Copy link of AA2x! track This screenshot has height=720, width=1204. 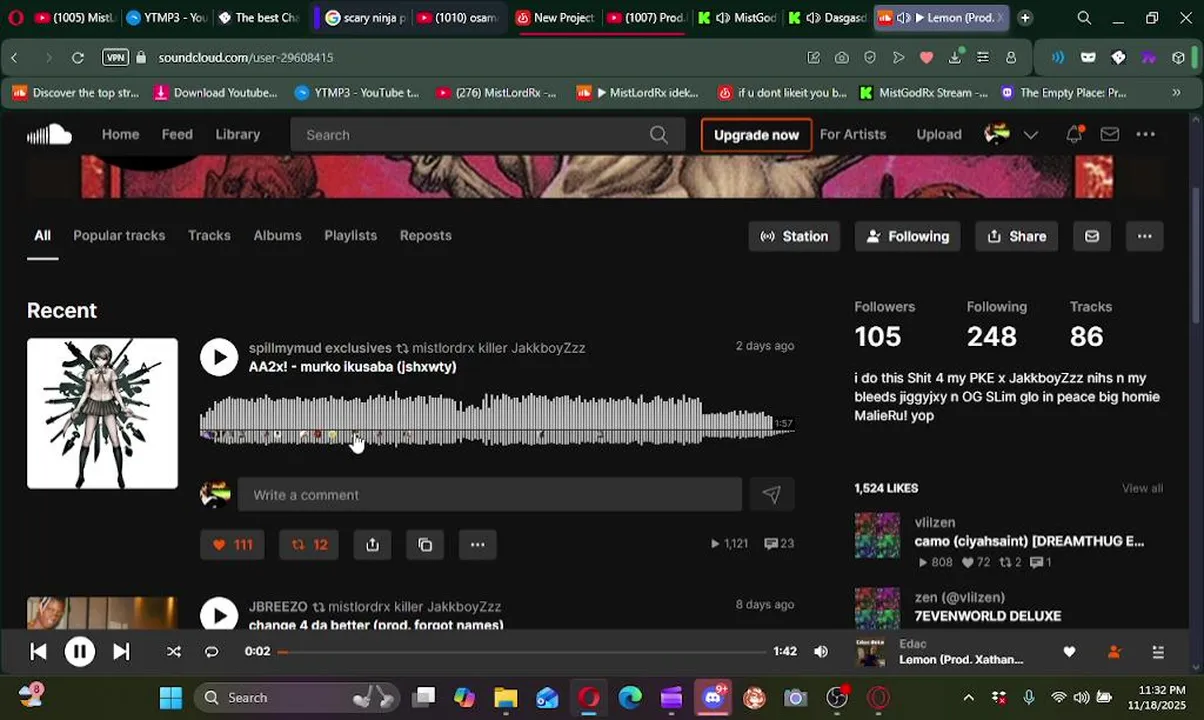[425, 544]
